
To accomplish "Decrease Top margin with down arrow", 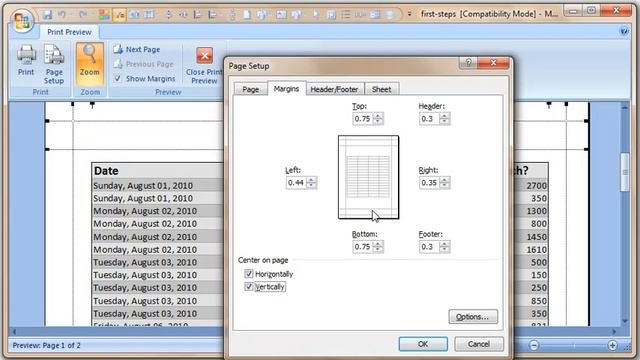I will 378,122.
